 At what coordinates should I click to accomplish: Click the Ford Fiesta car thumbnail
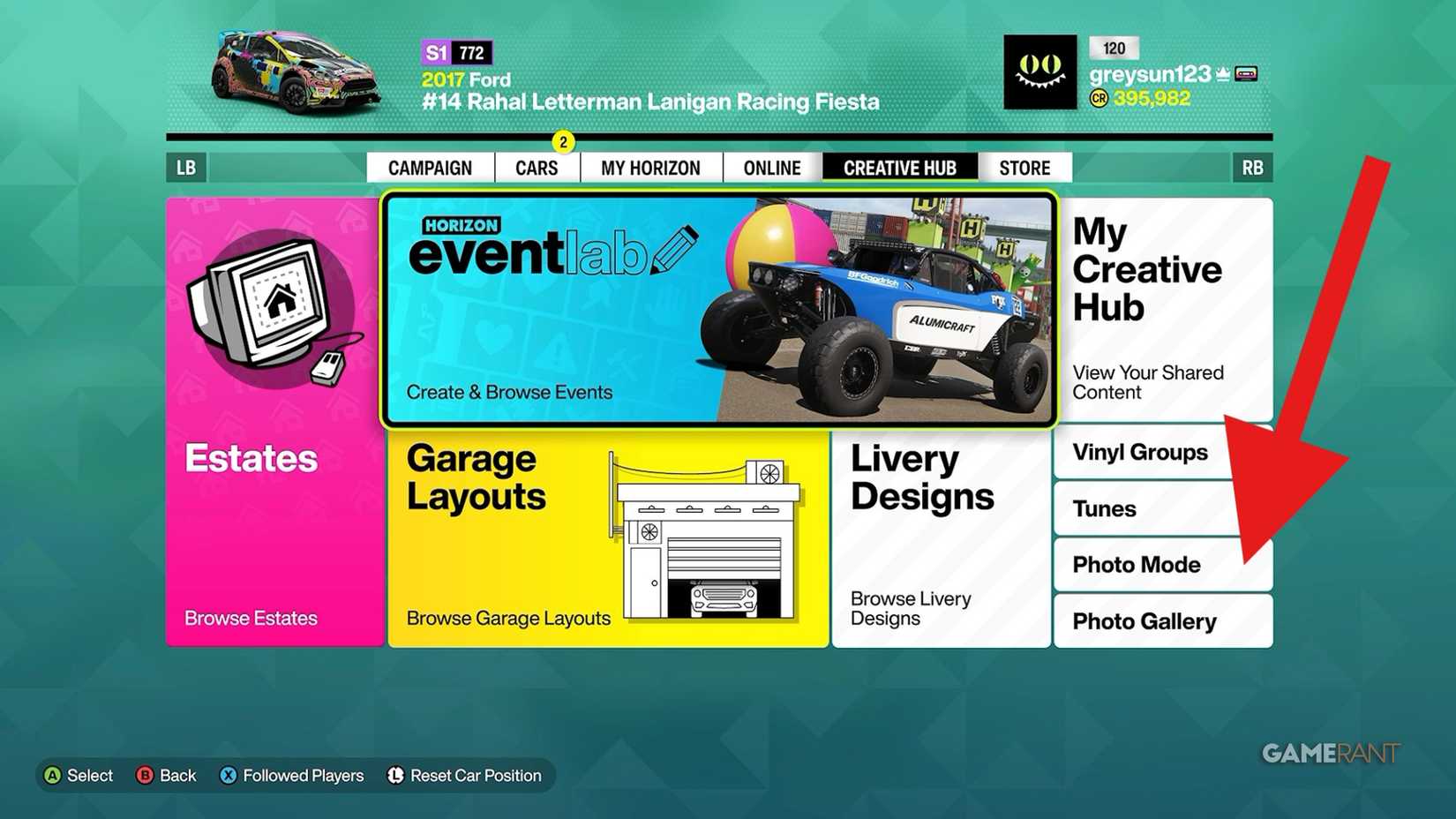(296, 74)
